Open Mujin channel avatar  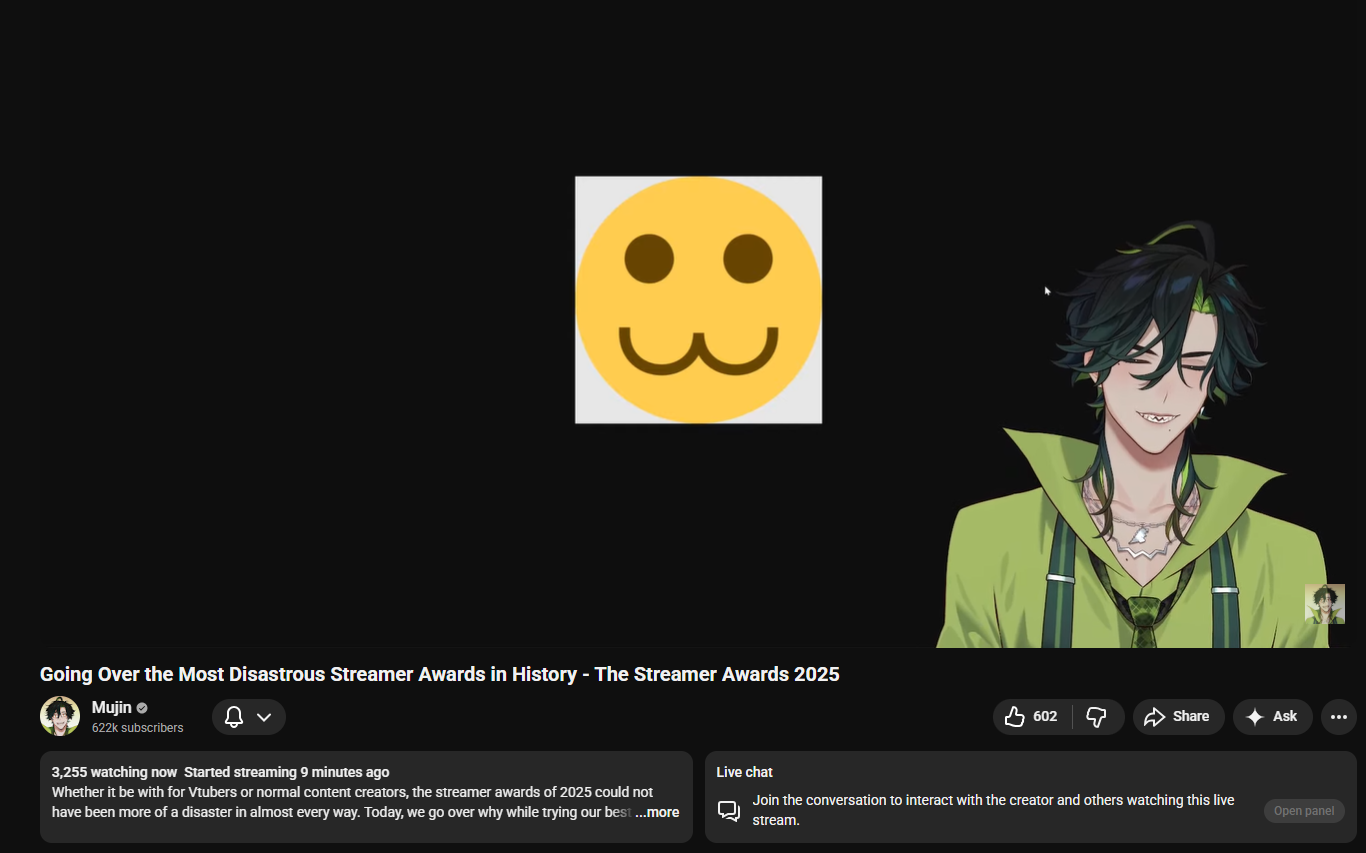pyautogui.click(x=60, y=716)
